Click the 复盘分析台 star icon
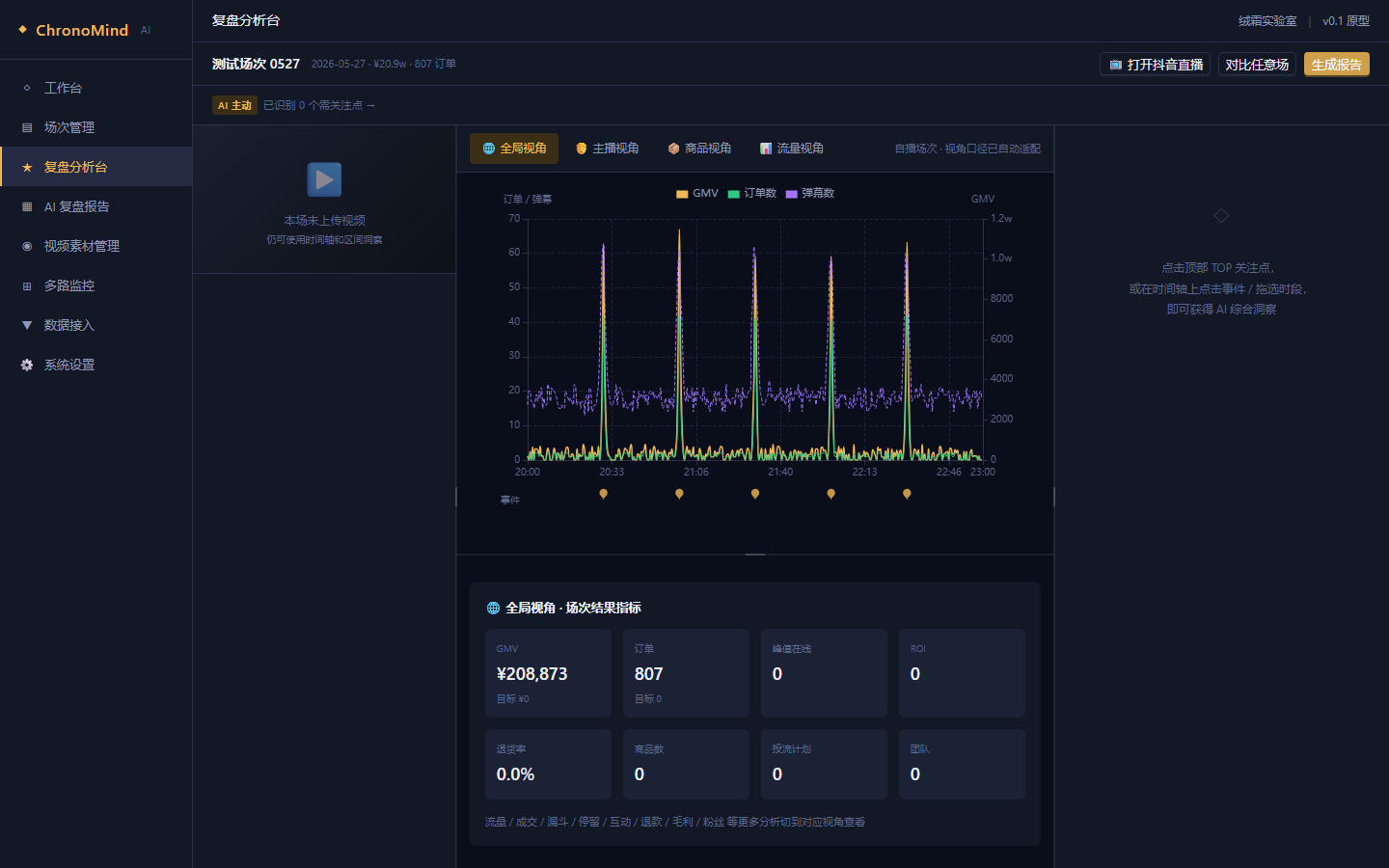The image size is (1389, 868). [x=27, y=167]
